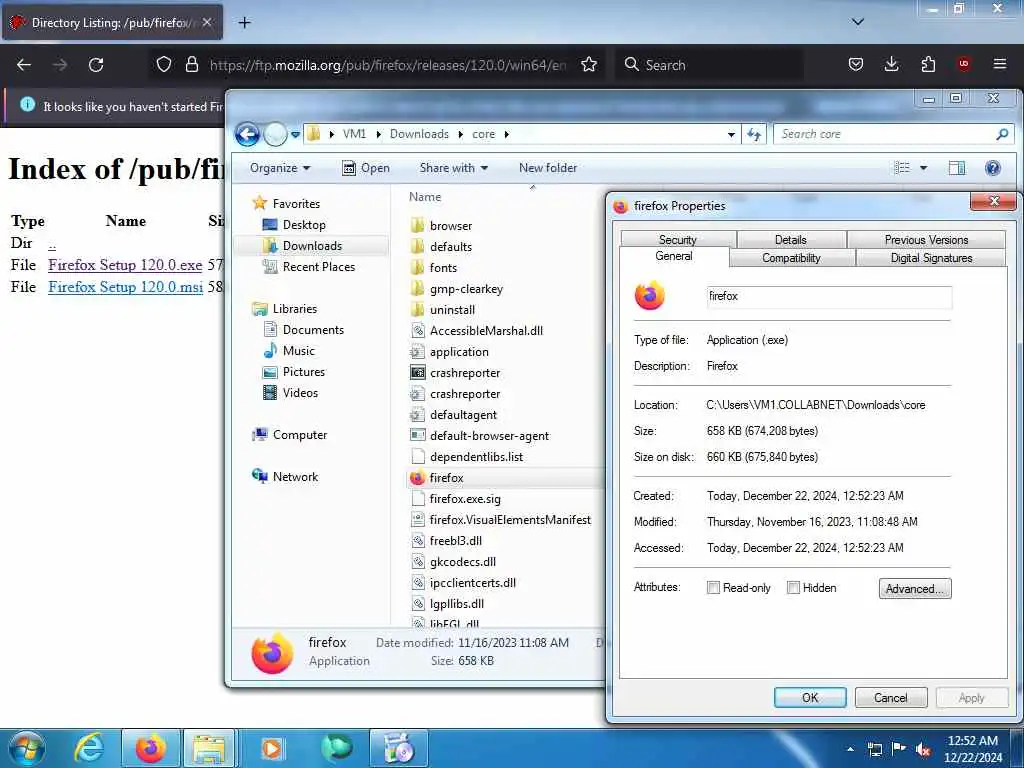Click OK in firefox Properties
Screen dimensions: 1024x768
pyautogui.click(x=810, y=697)
